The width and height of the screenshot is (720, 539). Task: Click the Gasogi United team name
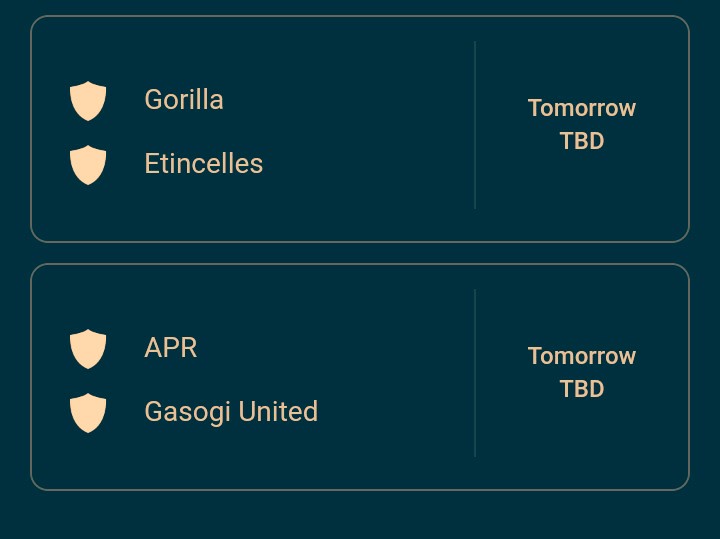coord(231,412)
